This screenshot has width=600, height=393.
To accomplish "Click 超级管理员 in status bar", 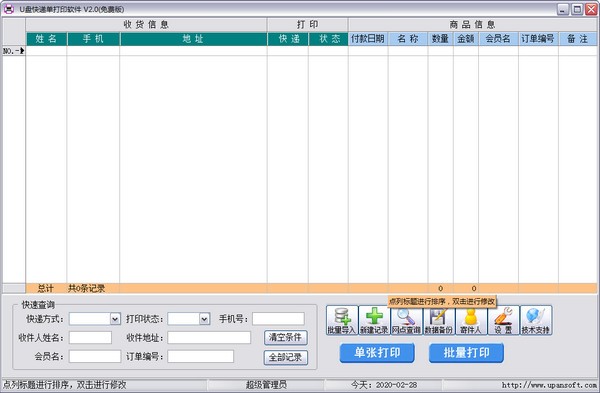I will click(x=266, y=385).
